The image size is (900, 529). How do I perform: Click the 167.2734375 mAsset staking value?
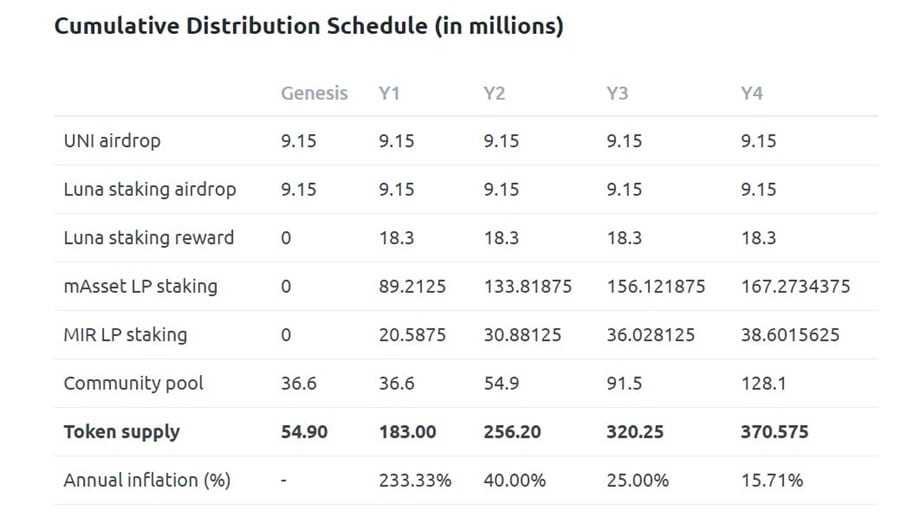tap(796, 286)
